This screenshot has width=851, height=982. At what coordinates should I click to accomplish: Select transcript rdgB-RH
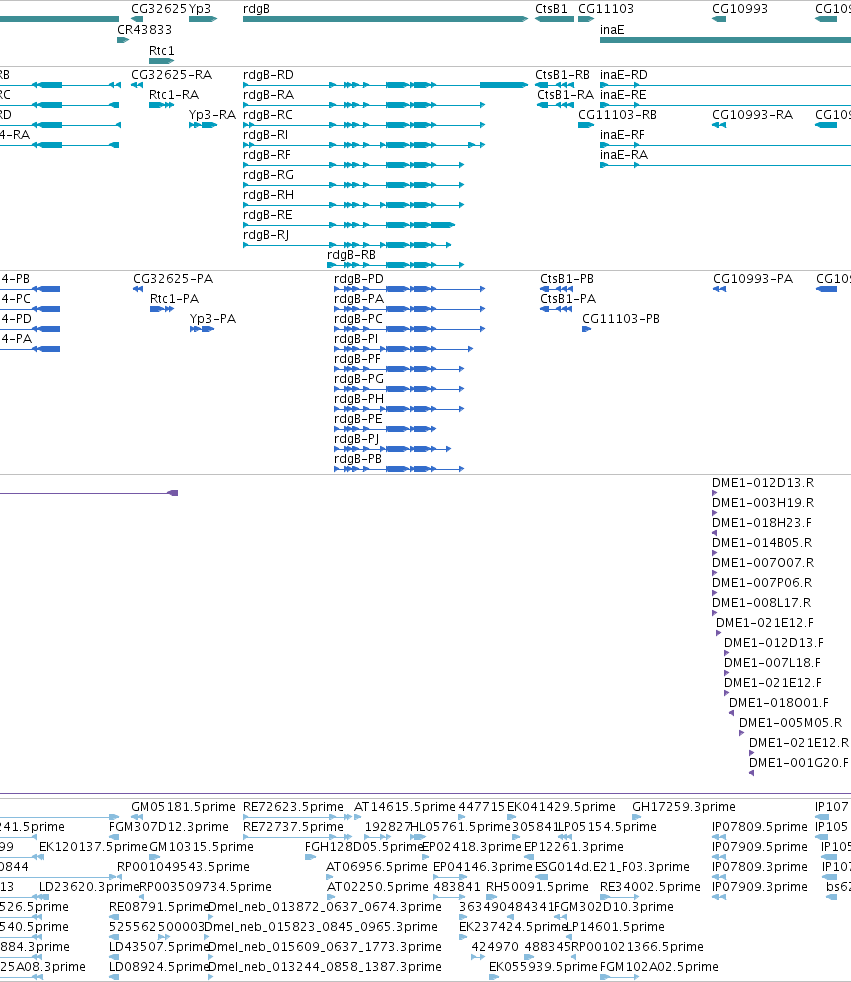tap(268, 195)
